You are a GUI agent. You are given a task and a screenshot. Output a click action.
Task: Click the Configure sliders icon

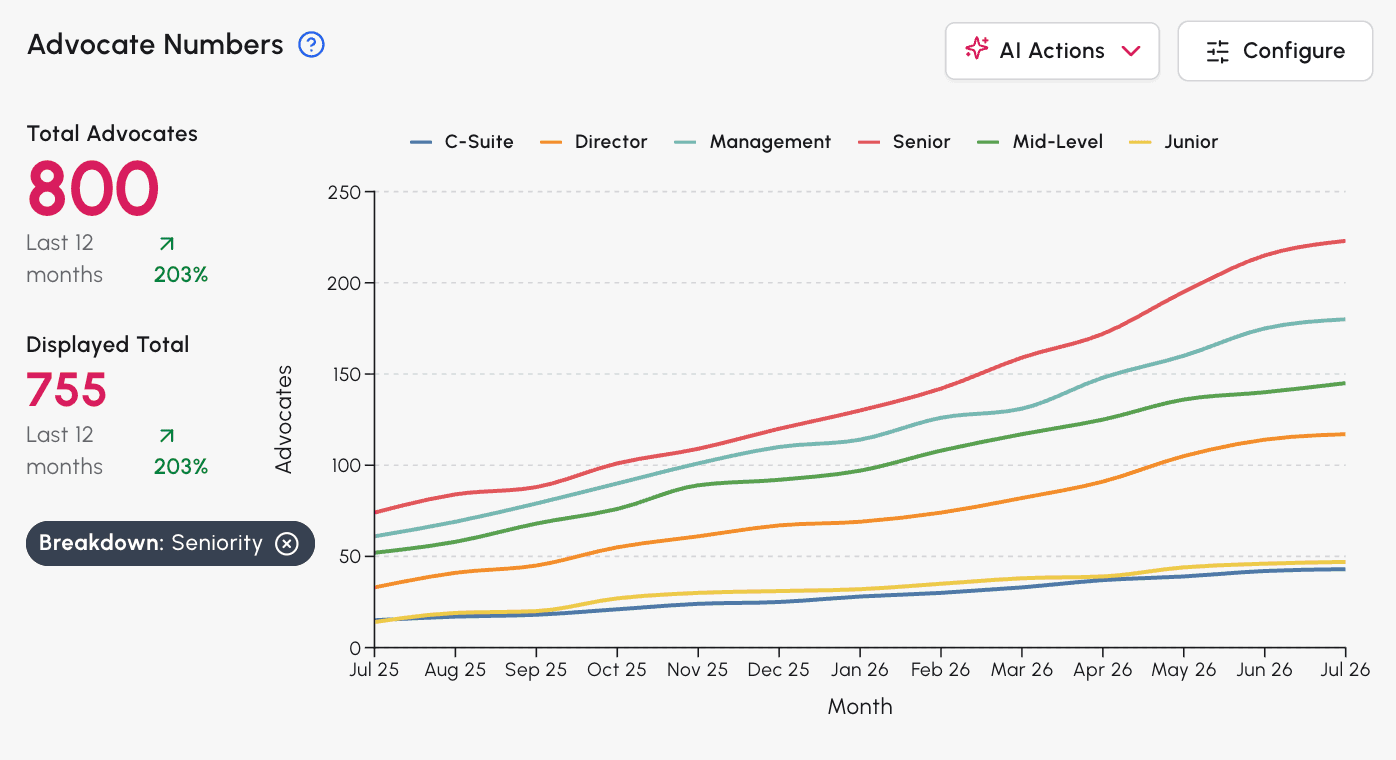pos(1218,51)
